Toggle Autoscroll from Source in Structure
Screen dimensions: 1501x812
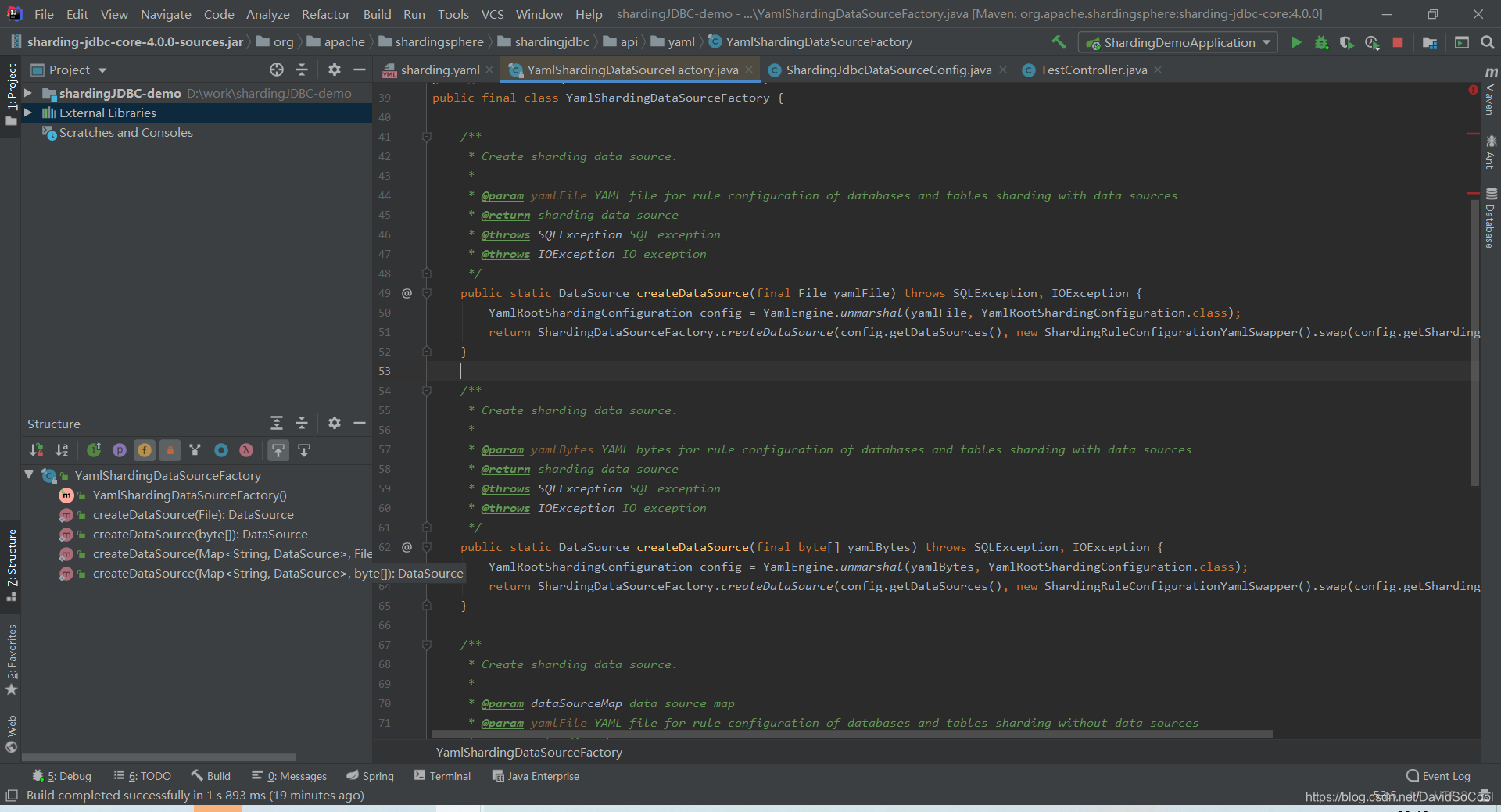click(x=304, y=450)
